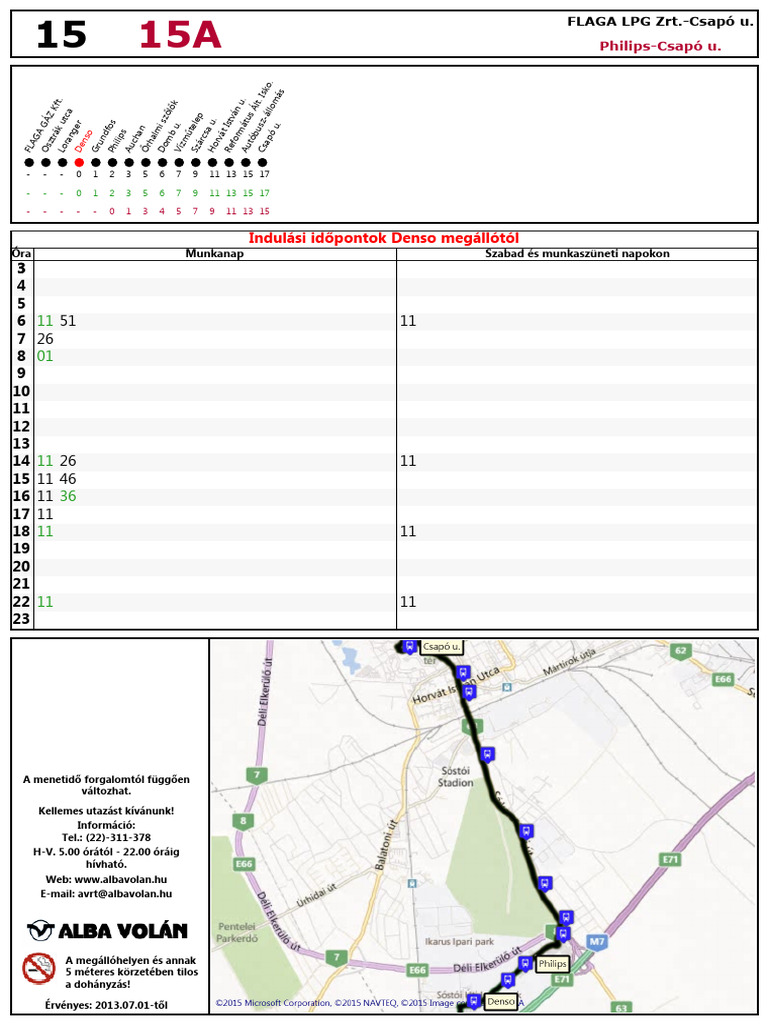Click the green 01 departure in hour 8
The width and height of the screenshot is (768, 1024).
[x=45, y=356]
